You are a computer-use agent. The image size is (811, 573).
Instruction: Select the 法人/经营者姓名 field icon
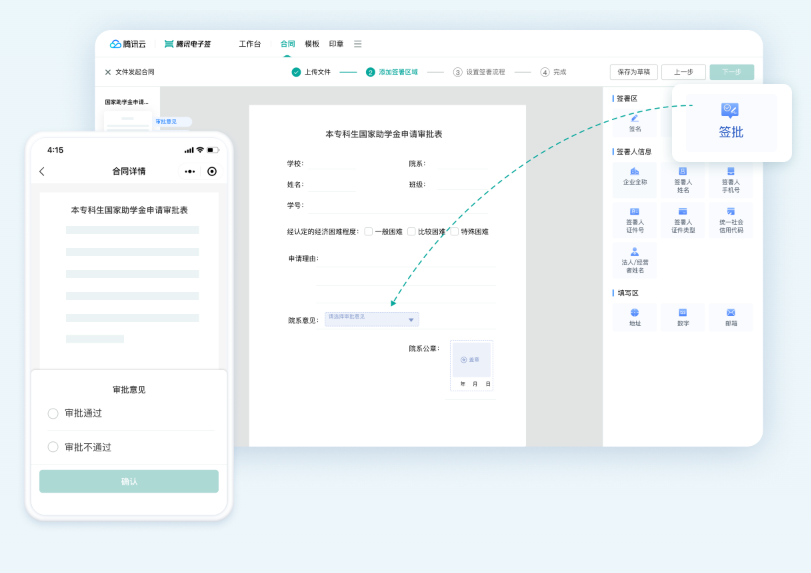pos(635,258)
